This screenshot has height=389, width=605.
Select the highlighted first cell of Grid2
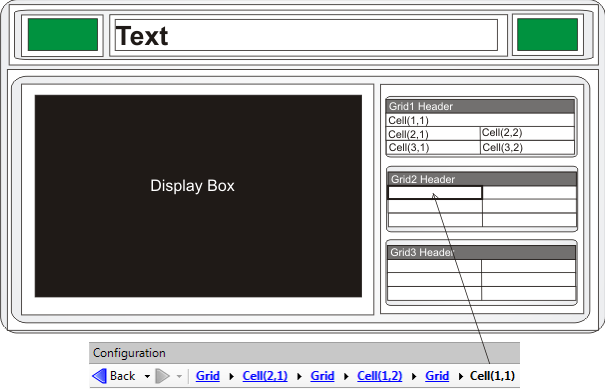[435, 193]
